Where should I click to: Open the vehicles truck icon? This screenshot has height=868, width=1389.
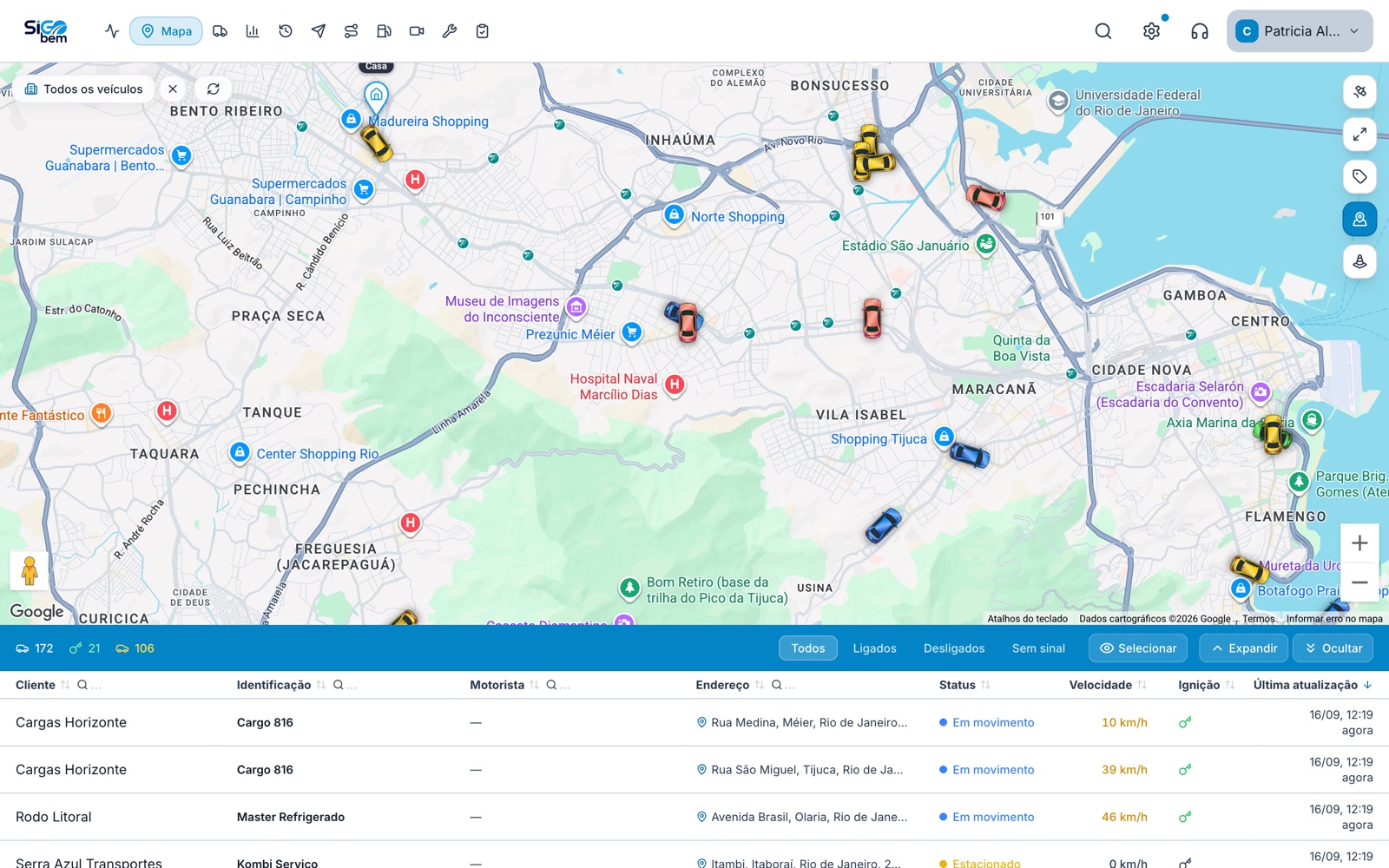click(221, 31)
